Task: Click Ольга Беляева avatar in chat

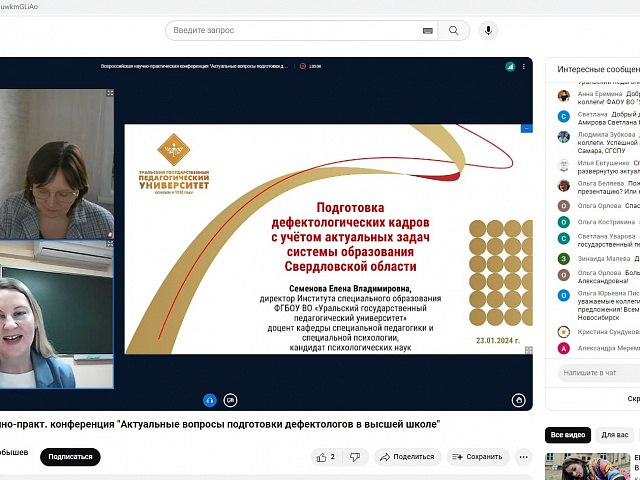Action: (564, 185)
